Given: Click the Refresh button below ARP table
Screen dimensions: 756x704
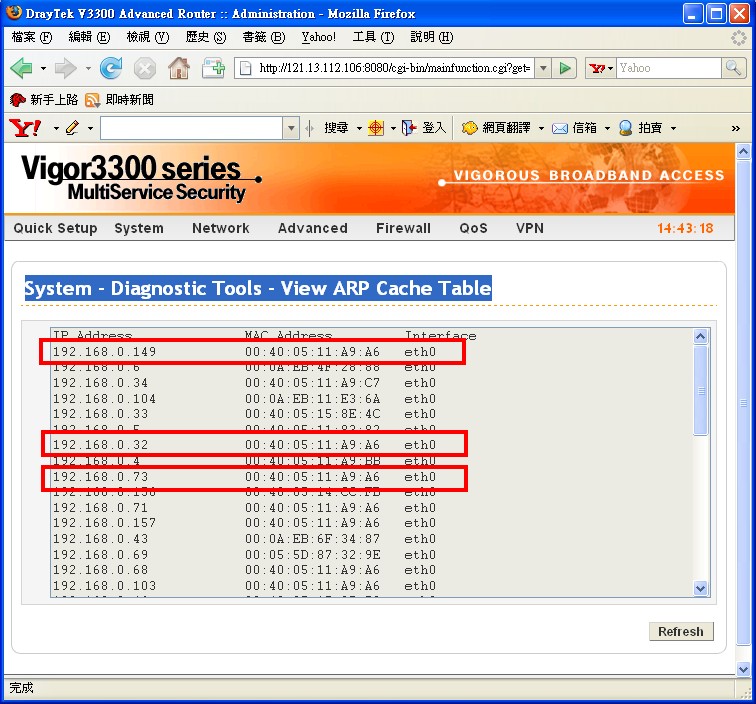Looking at the screenshot, I should [681, 631].
